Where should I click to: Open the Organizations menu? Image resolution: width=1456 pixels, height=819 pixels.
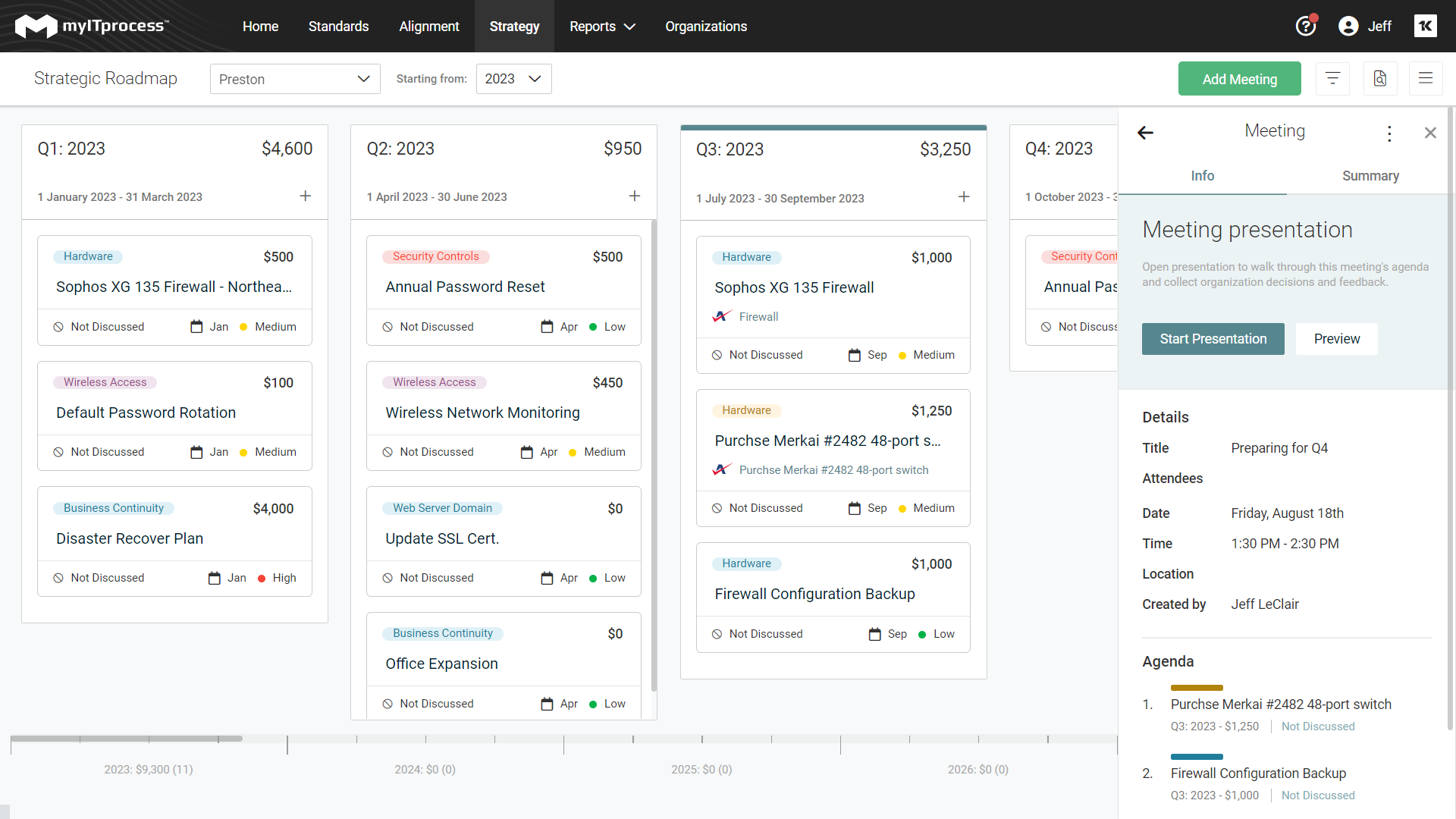706,27
